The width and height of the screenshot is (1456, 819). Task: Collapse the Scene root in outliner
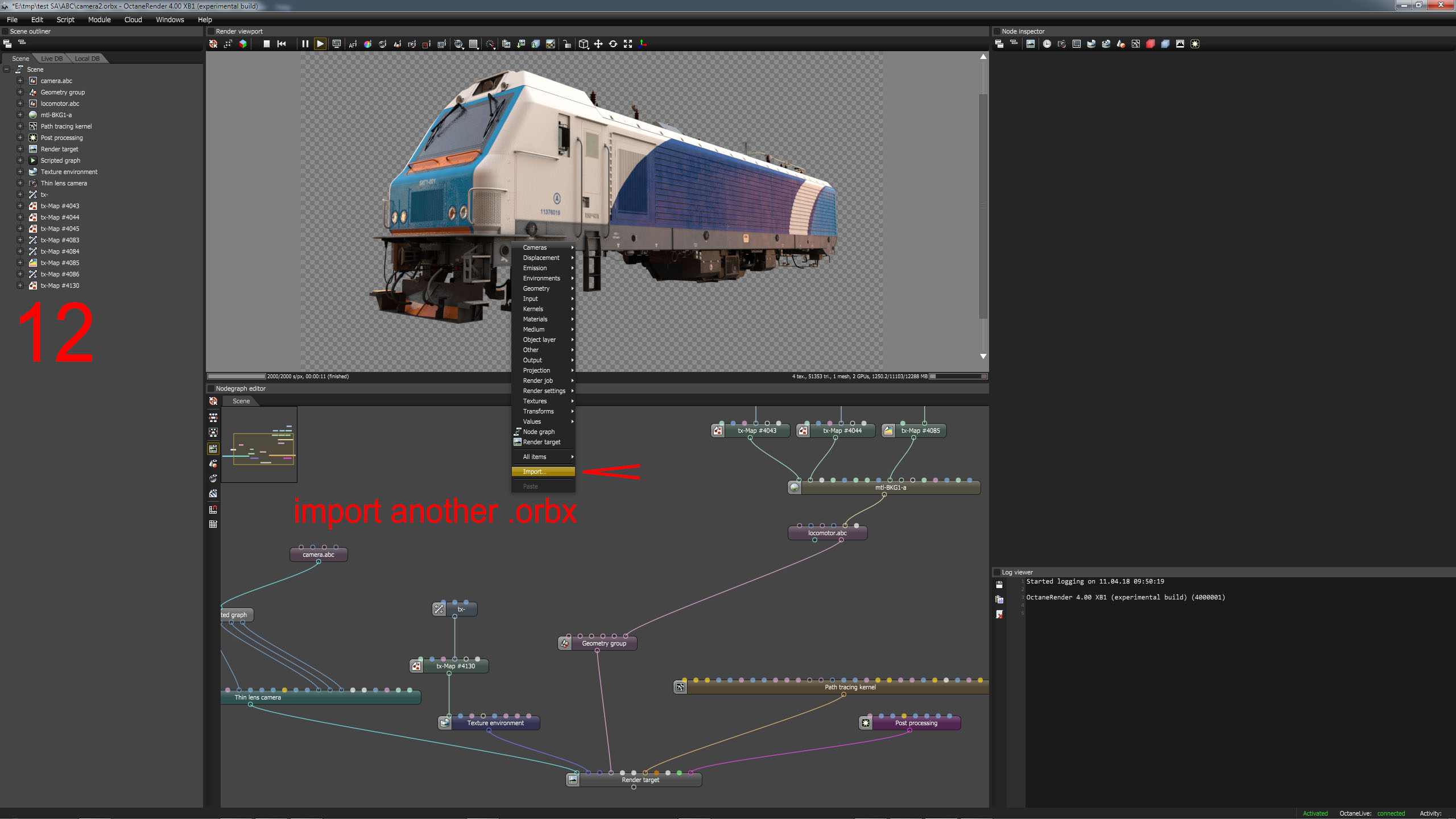pos(7,69)
